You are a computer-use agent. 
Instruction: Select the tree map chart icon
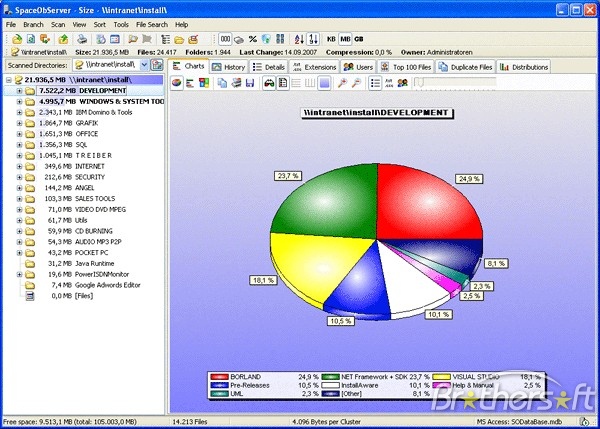click(x=204, y=83)
